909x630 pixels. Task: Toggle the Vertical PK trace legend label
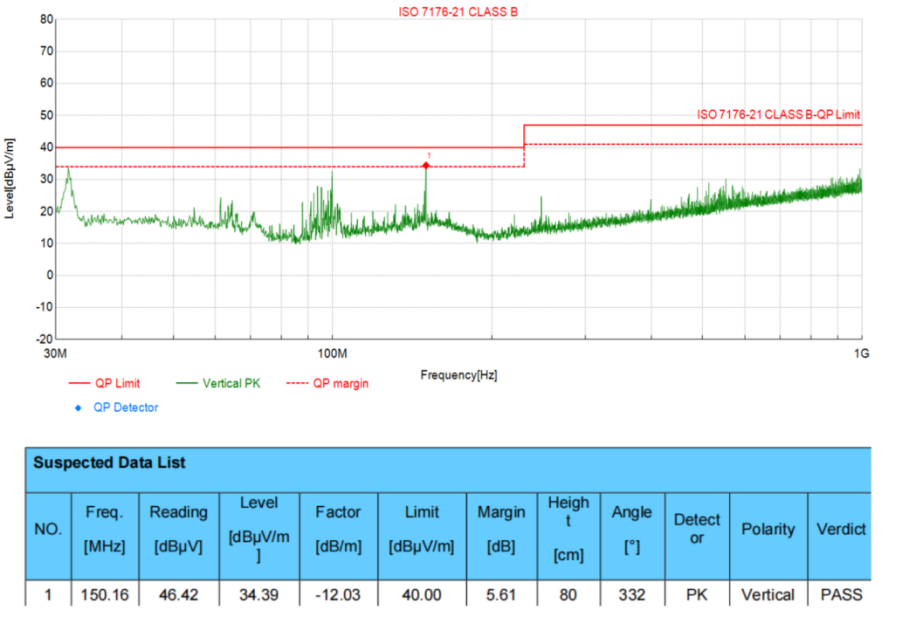[231, 384]
